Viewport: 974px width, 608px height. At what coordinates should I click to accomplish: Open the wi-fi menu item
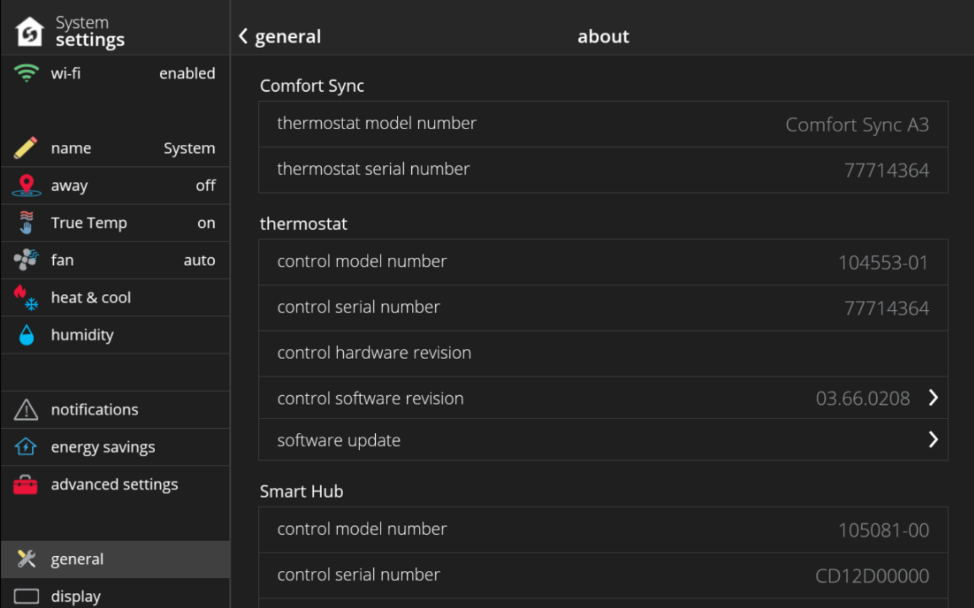point(116,73)
